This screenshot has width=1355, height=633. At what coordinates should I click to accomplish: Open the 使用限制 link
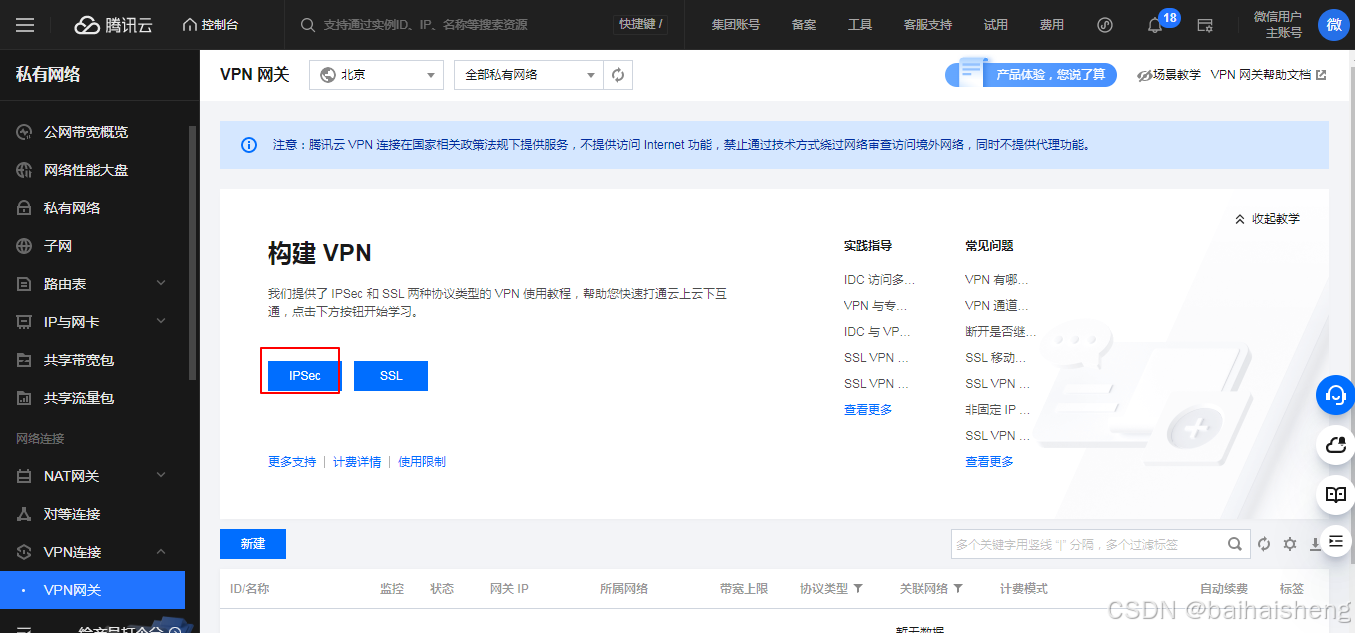click(x=422, y=462)
